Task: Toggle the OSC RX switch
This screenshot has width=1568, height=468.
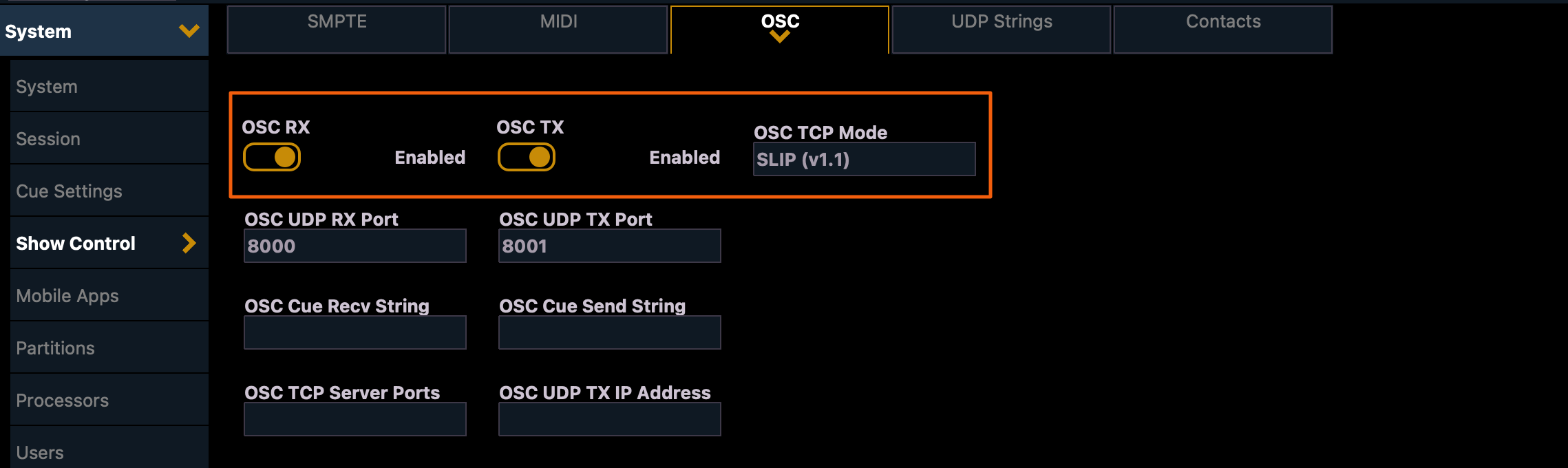Action: click(272, 157)
